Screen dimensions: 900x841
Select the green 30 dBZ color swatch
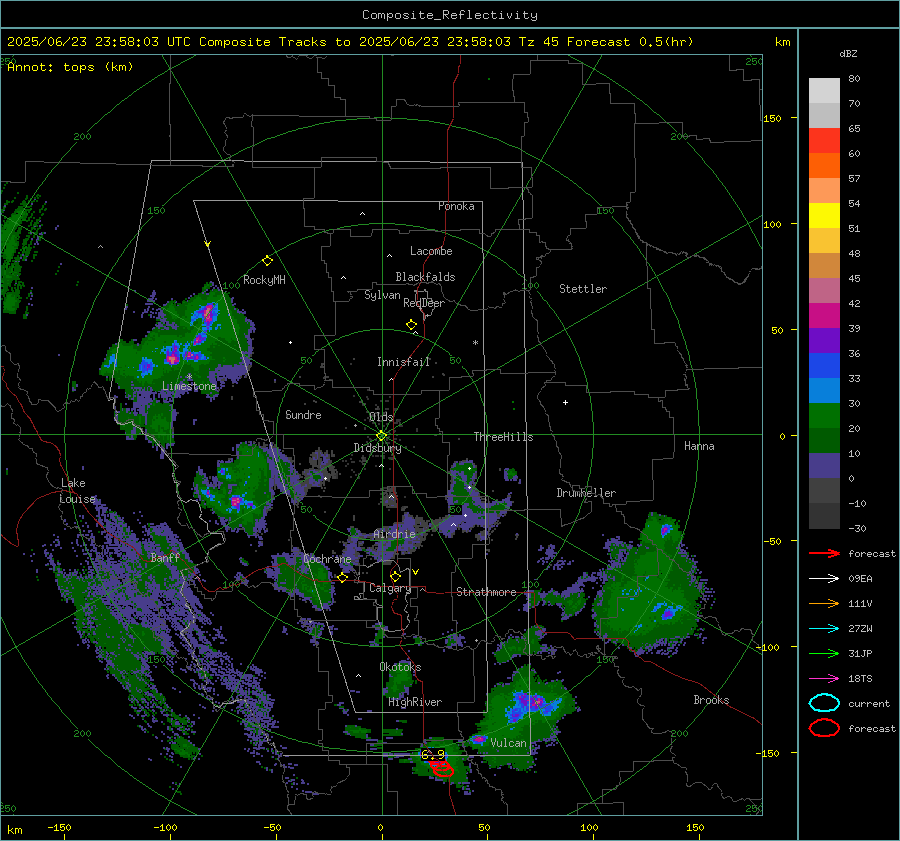point(824,415)
